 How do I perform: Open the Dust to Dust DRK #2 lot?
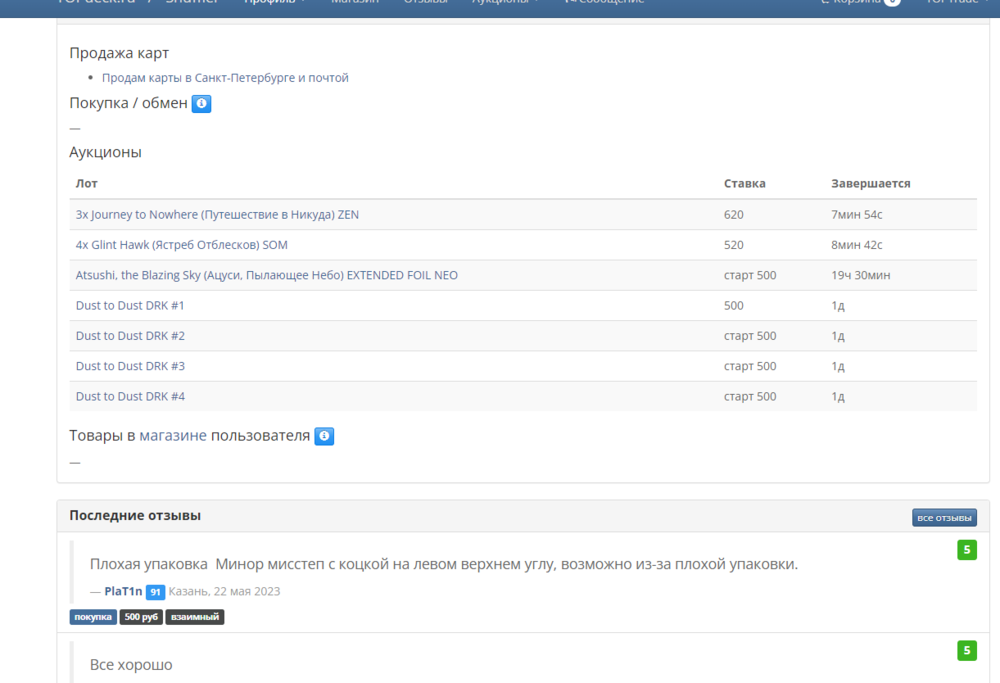click(x=130, y=336)
